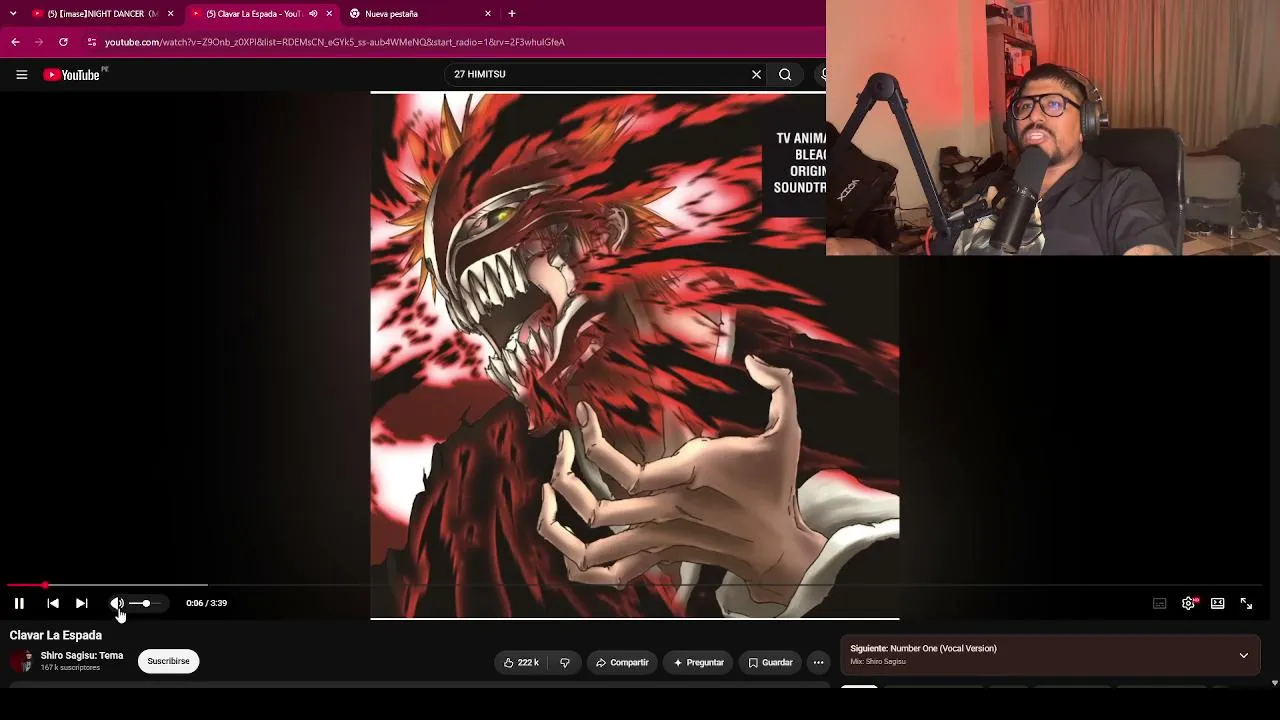1280x720 pixels.
Task: Open the player settings gear
Action: click(1188, 603)
